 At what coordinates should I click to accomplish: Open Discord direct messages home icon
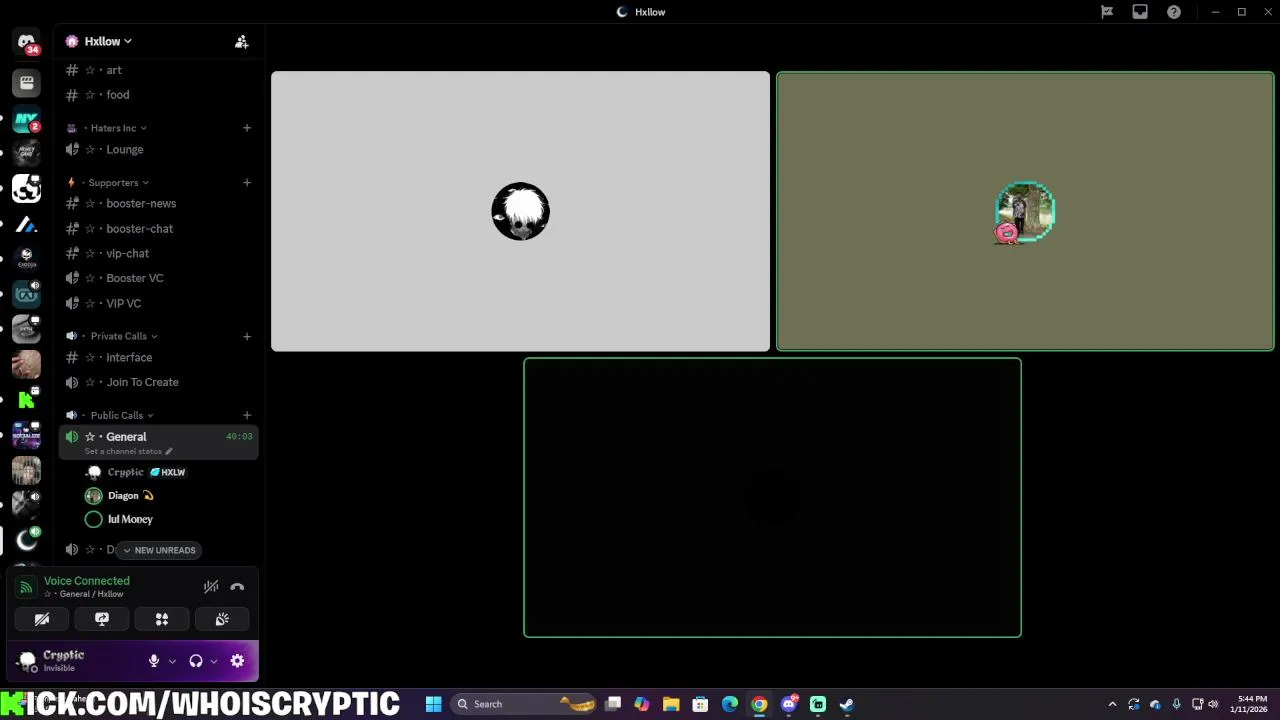point(27,42)
